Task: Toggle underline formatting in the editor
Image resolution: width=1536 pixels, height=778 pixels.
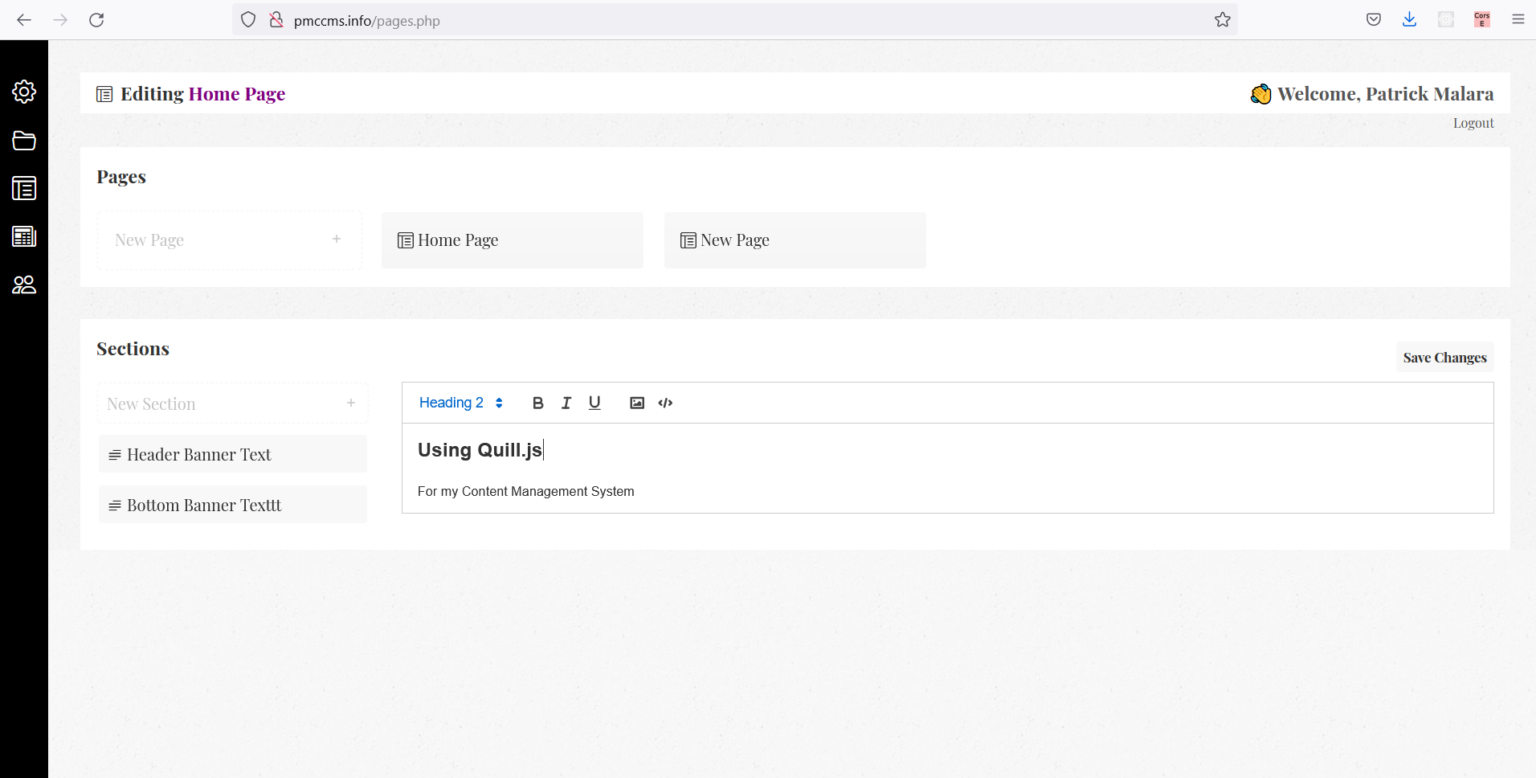Action: (x=594, y=403)
